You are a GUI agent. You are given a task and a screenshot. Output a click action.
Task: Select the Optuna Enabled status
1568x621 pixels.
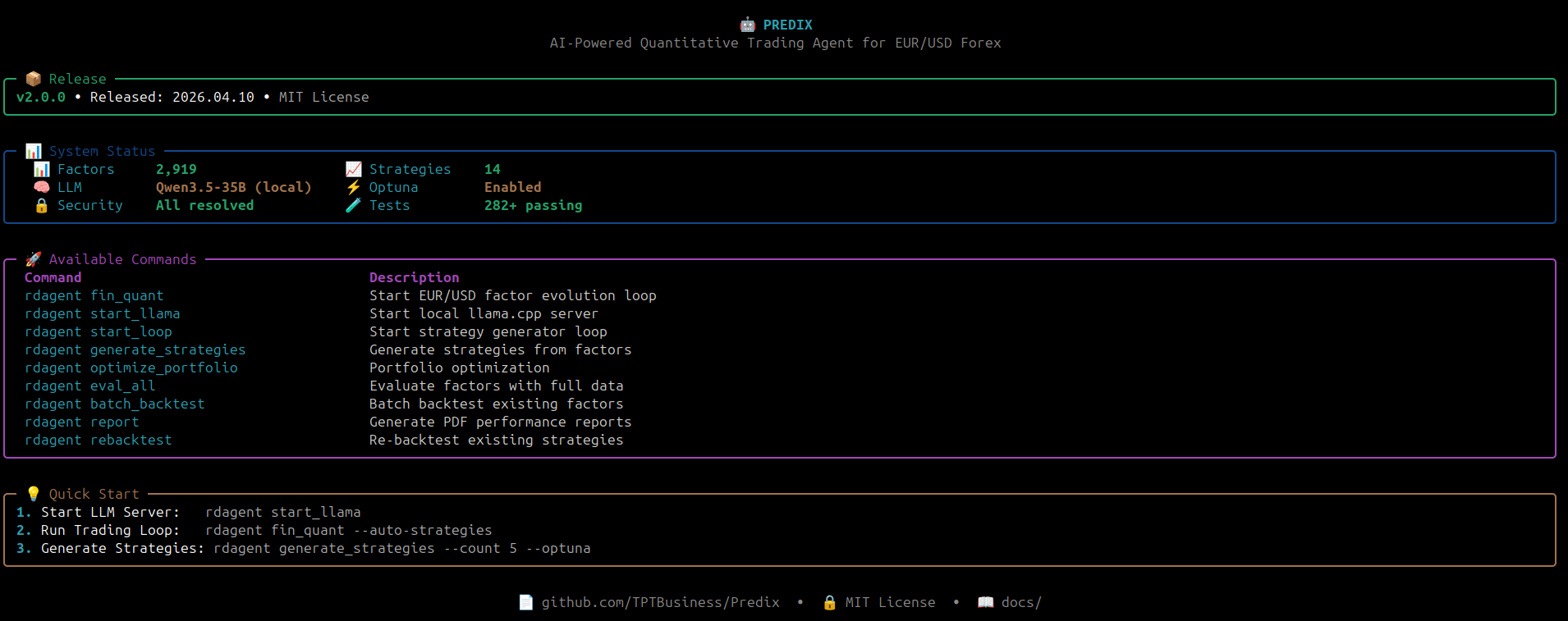(513, 187)
